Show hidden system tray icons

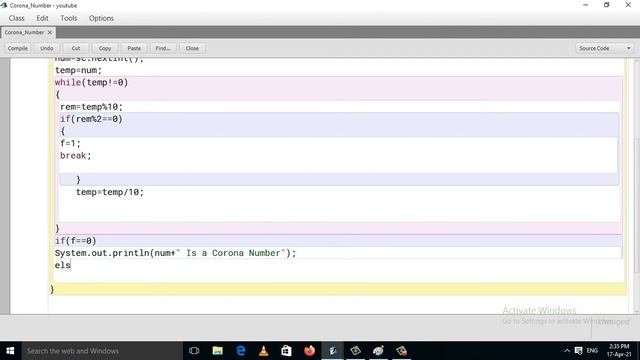click(567, 351)
